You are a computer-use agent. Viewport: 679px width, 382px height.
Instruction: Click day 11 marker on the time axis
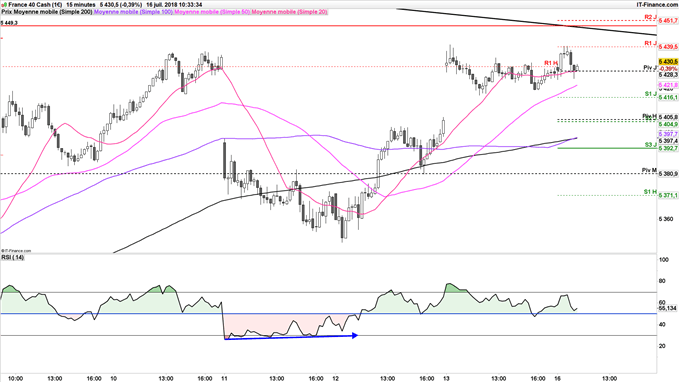coord(223,378)
